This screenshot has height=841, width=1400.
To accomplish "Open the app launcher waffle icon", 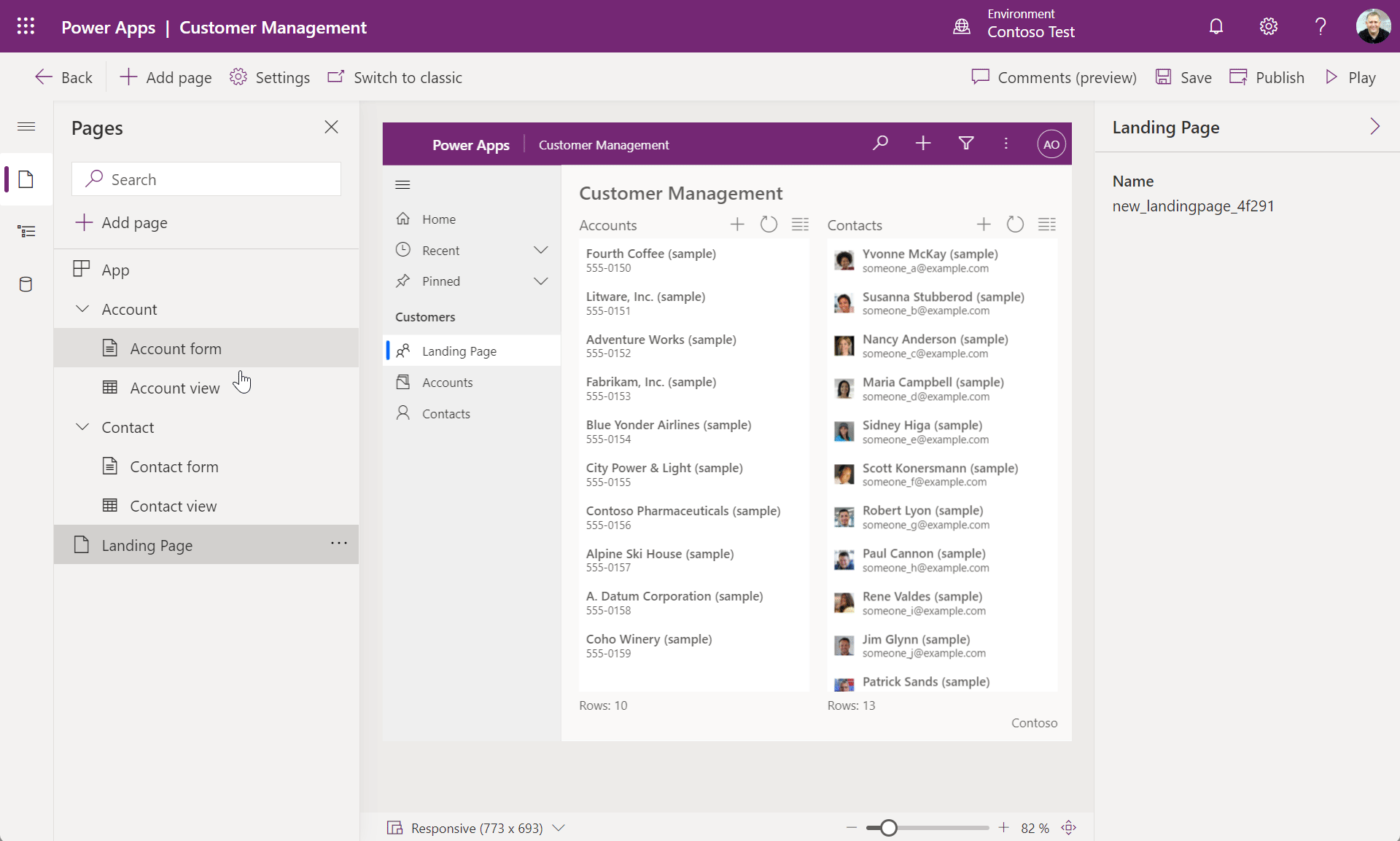I will [26, 26].
